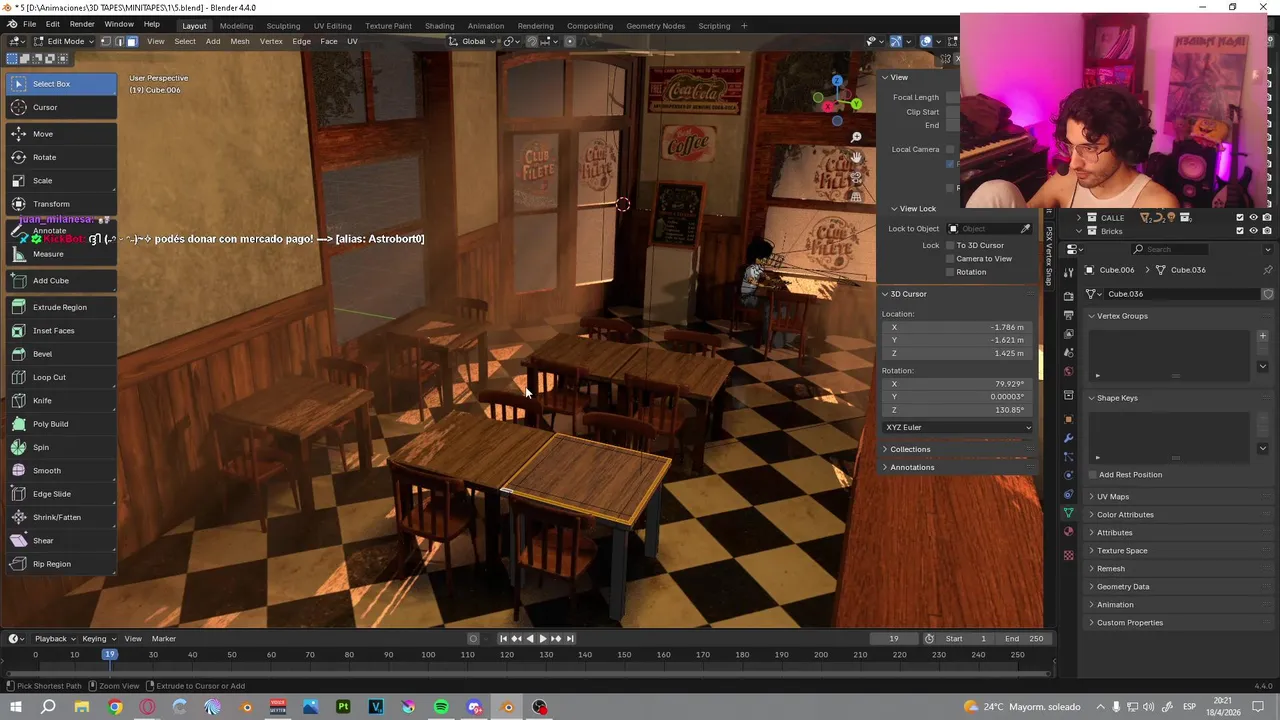The width and height of the screenshot is (1280, 720).
Task: Switch to the UV Editing workspace tab
Action: point(332,26)
